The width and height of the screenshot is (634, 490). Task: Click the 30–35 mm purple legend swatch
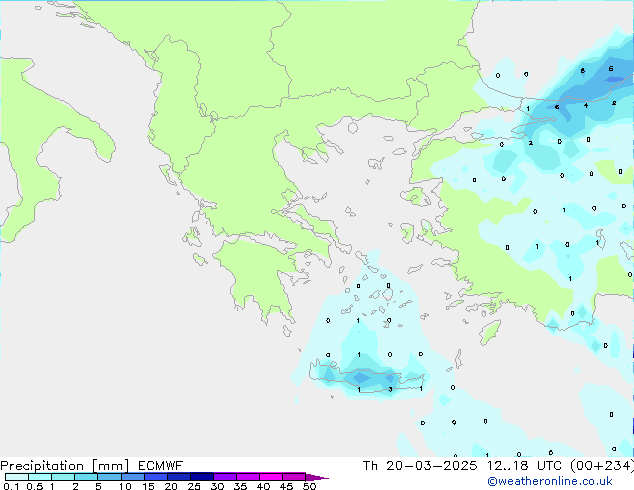click(x=224, y=477)
